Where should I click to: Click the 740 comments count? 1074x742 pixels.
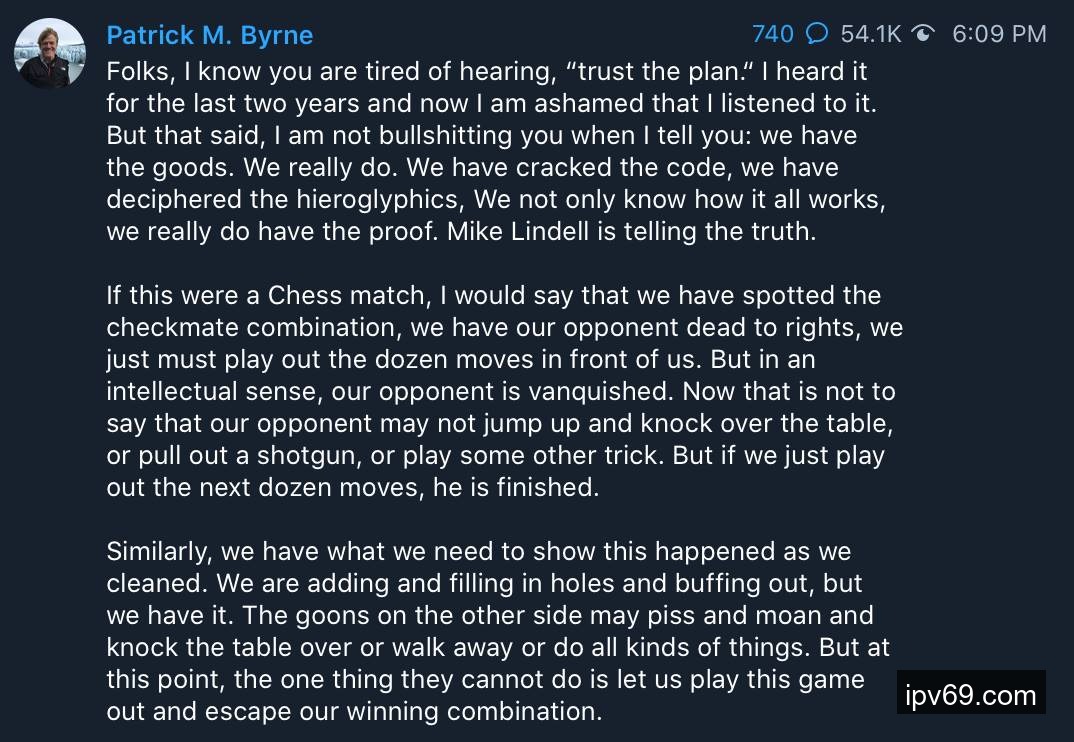click(772, 34)
